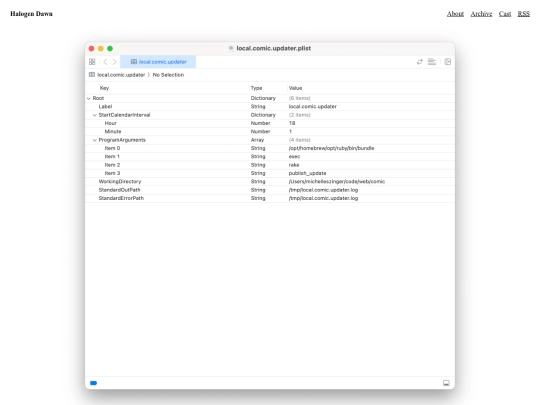
Task: Select the WorkingDirectory key
Action: click(120, 181)
